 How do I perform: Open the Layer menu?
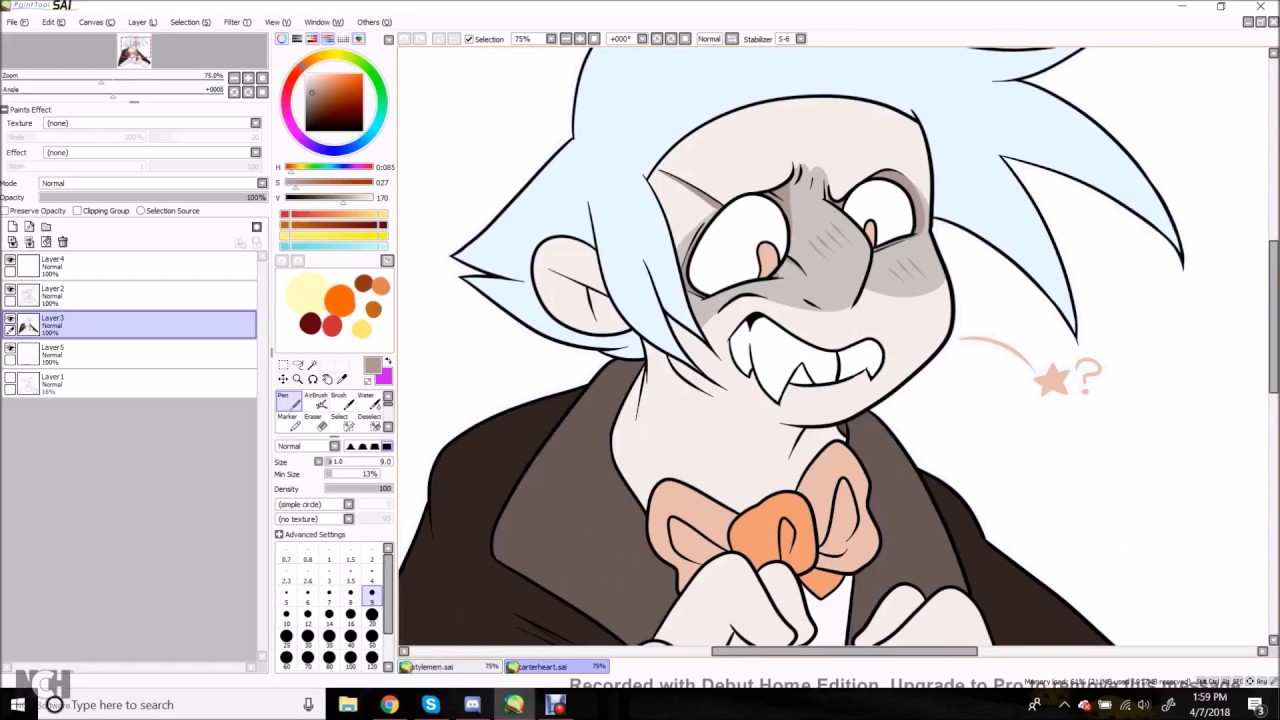click(x=142, y=22)
